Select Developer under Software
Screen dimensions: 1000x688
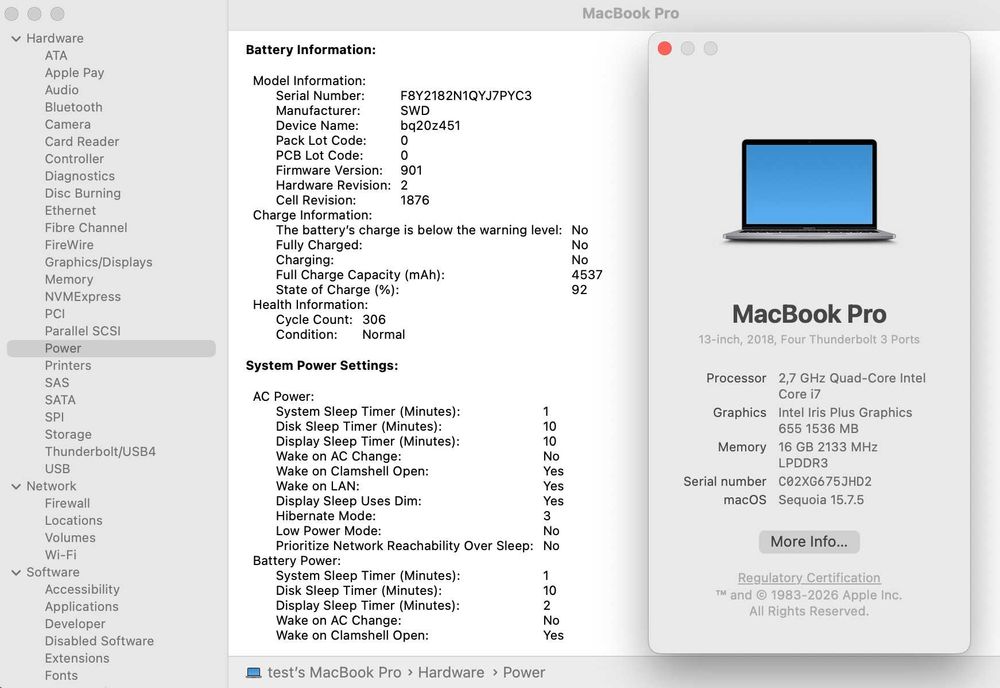point(75,624)
